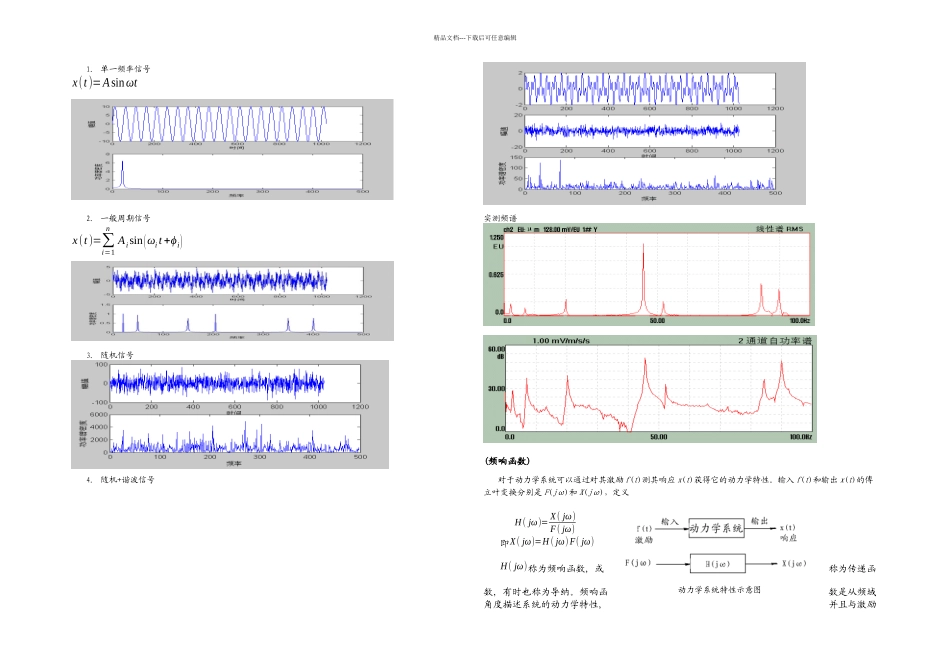
Task: Click the 动力学系统 block in diagram
Action: 716,528
